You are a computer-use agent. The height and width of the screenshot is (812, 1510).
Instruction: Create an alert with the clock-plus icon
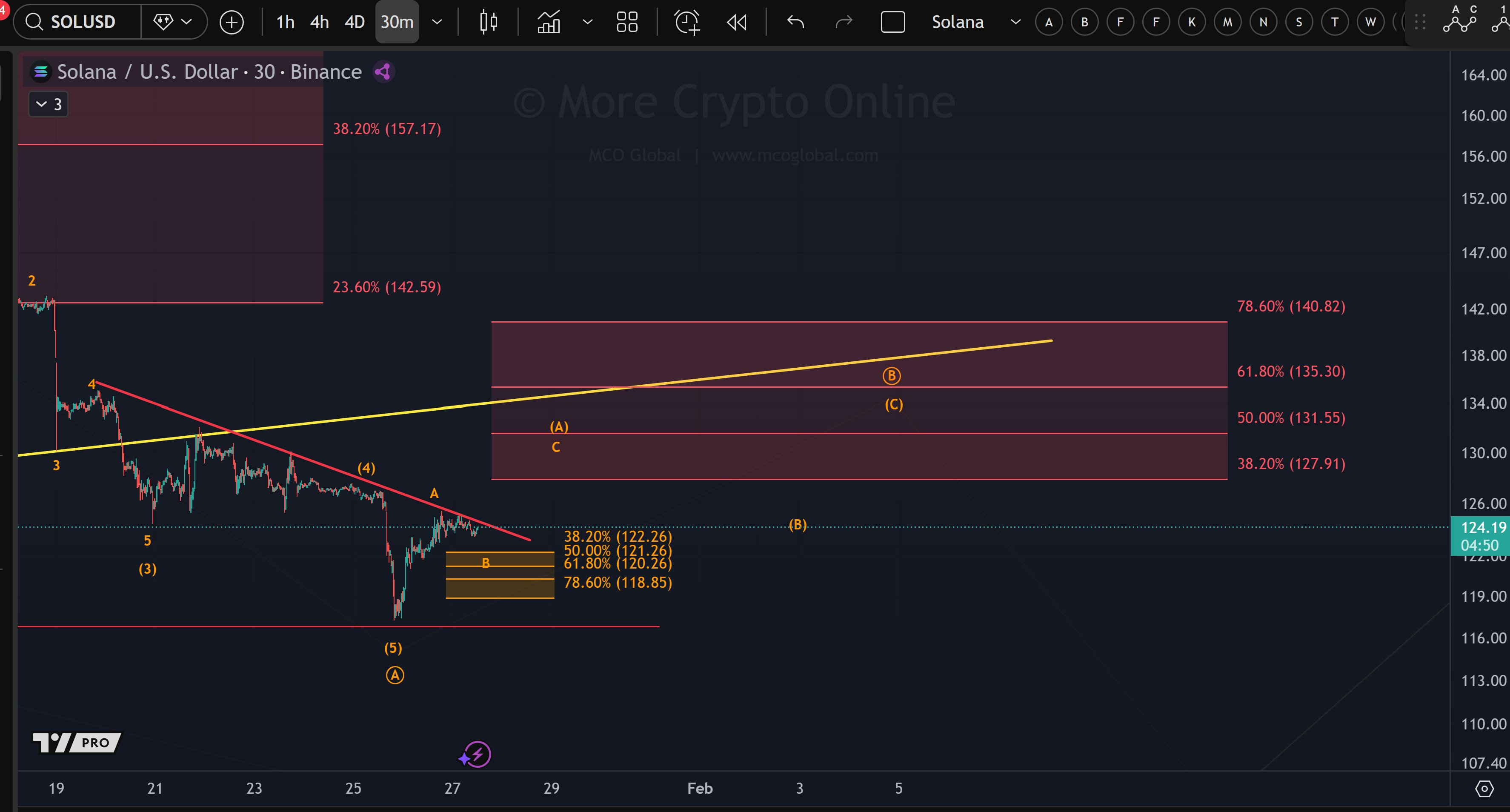(x=687, y=22)
